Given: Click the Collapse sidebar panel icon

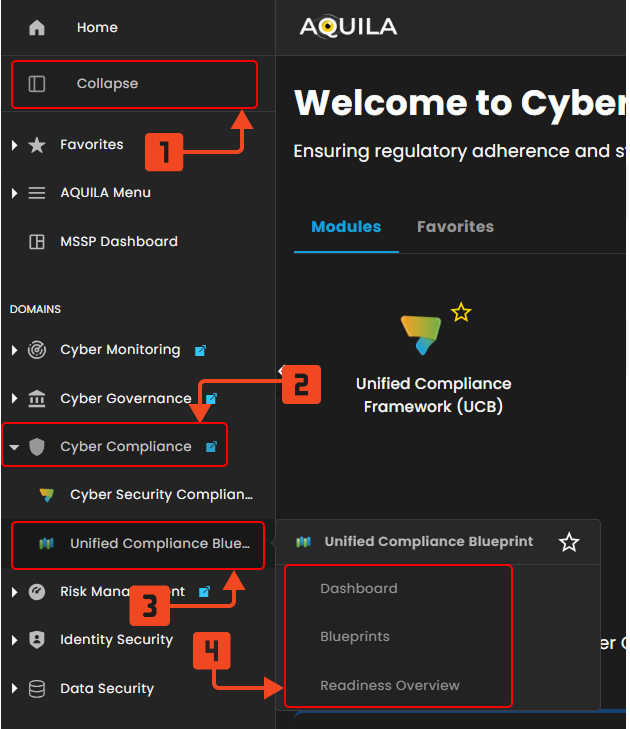Looking at the screenshot, I should 37,84.
